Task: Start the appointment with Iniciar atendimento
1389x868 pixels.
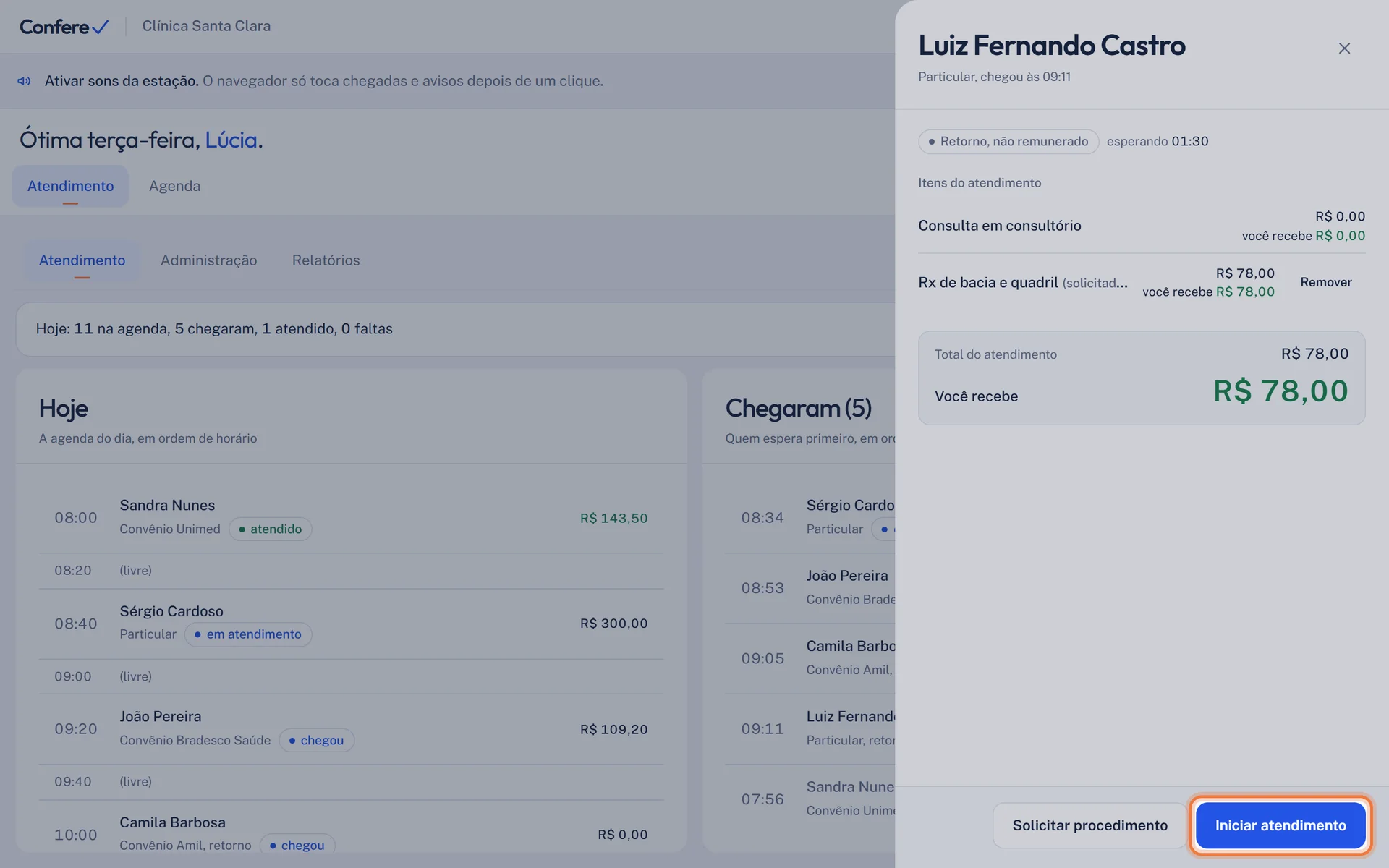Action: (x=1280, y=825)
